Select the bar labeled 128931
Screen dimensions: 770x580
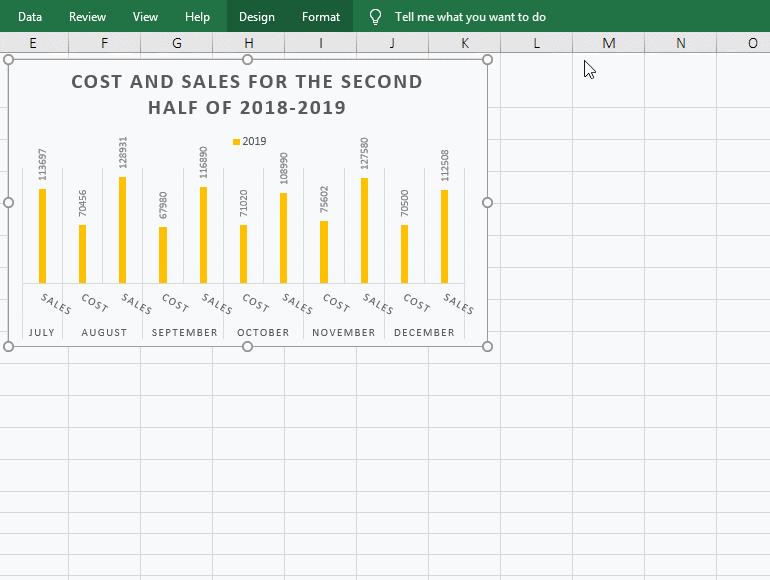[x=123, y=230]
